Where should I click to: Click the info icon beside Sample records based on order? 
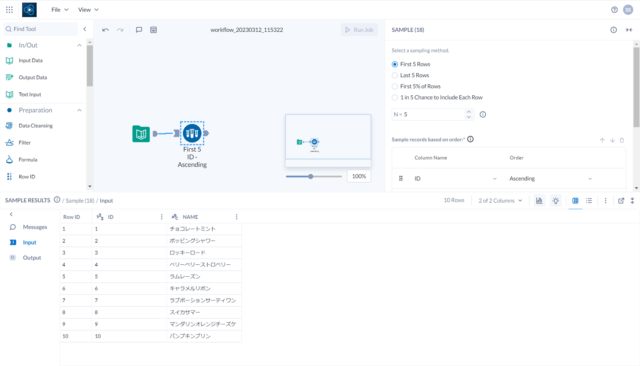[x=471, y=139]
